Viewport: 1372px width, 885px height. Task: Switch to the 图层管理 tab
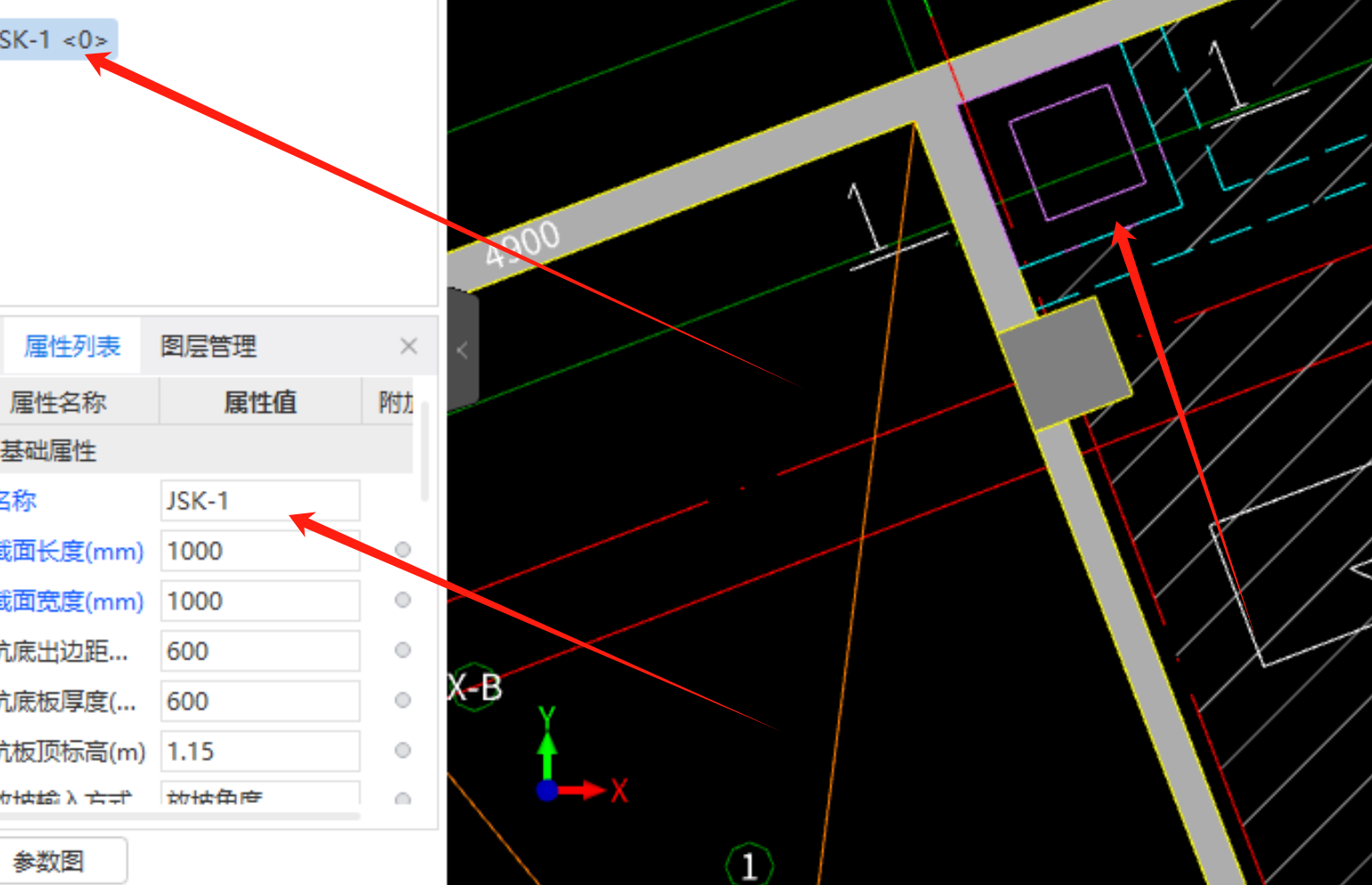(x=208, y=346)
